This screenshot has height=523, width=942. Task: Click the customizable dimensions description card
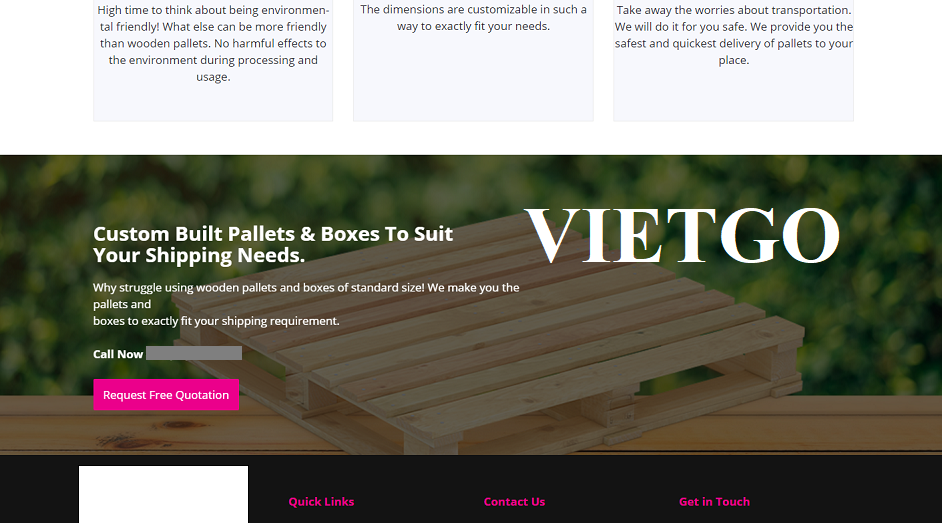click(x=473, y=60)
